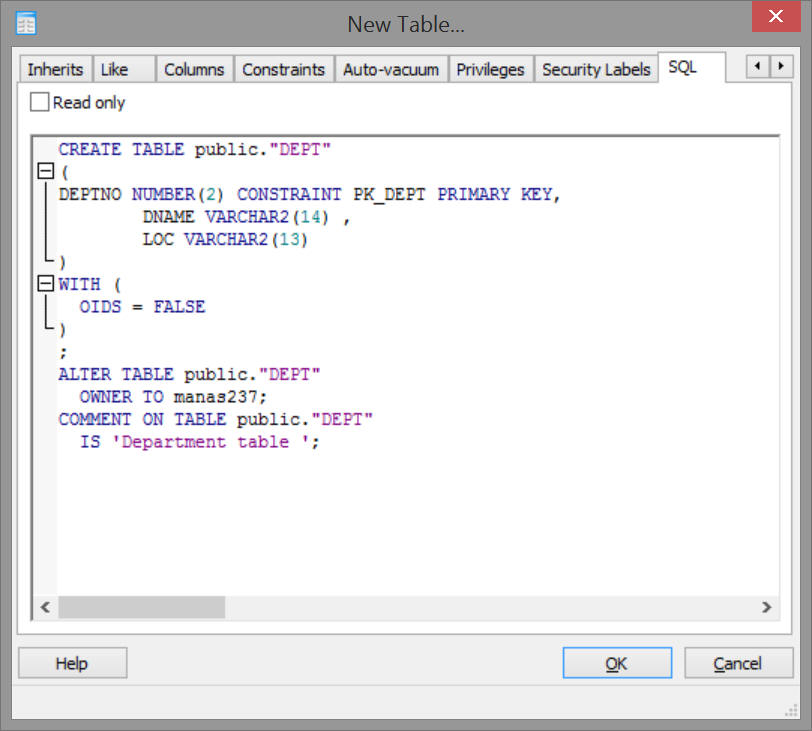Go to the Columns tab
This screenshot has width=812, height=731.
[x=194, y=69]
